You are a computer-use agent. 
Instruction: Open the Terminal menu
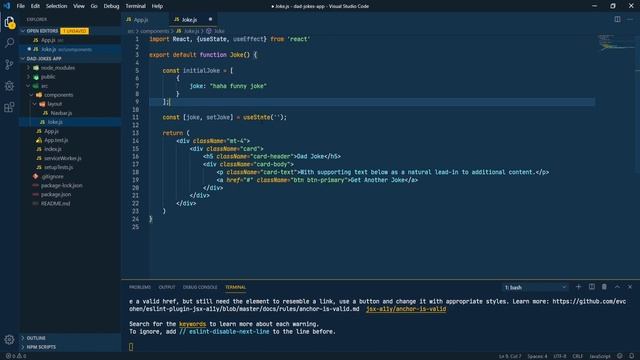coord(136,6)
